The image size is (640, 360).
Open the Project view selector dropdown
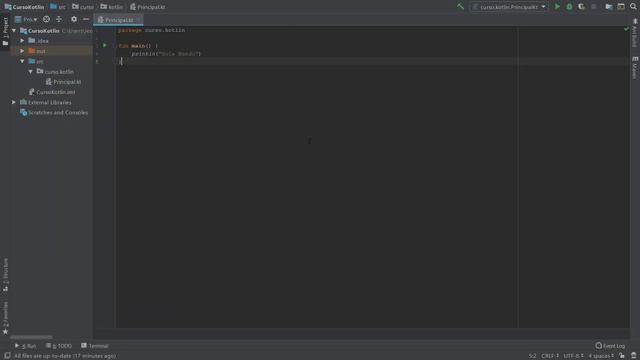pos(26,19)
